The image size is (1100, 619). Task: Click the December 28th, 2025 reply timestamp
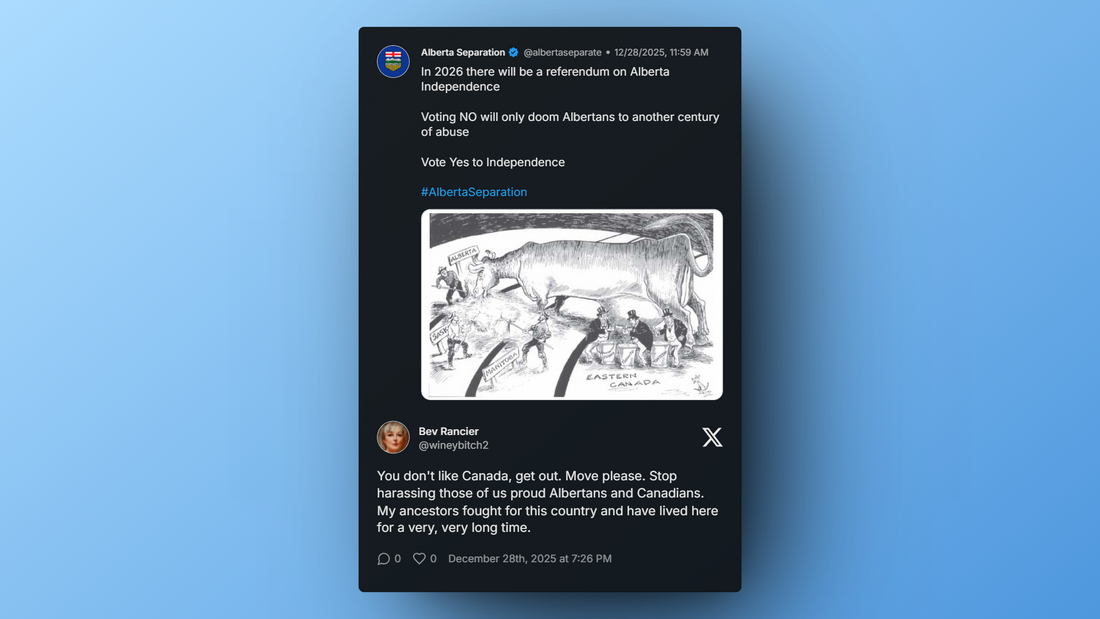coord(530,559)
